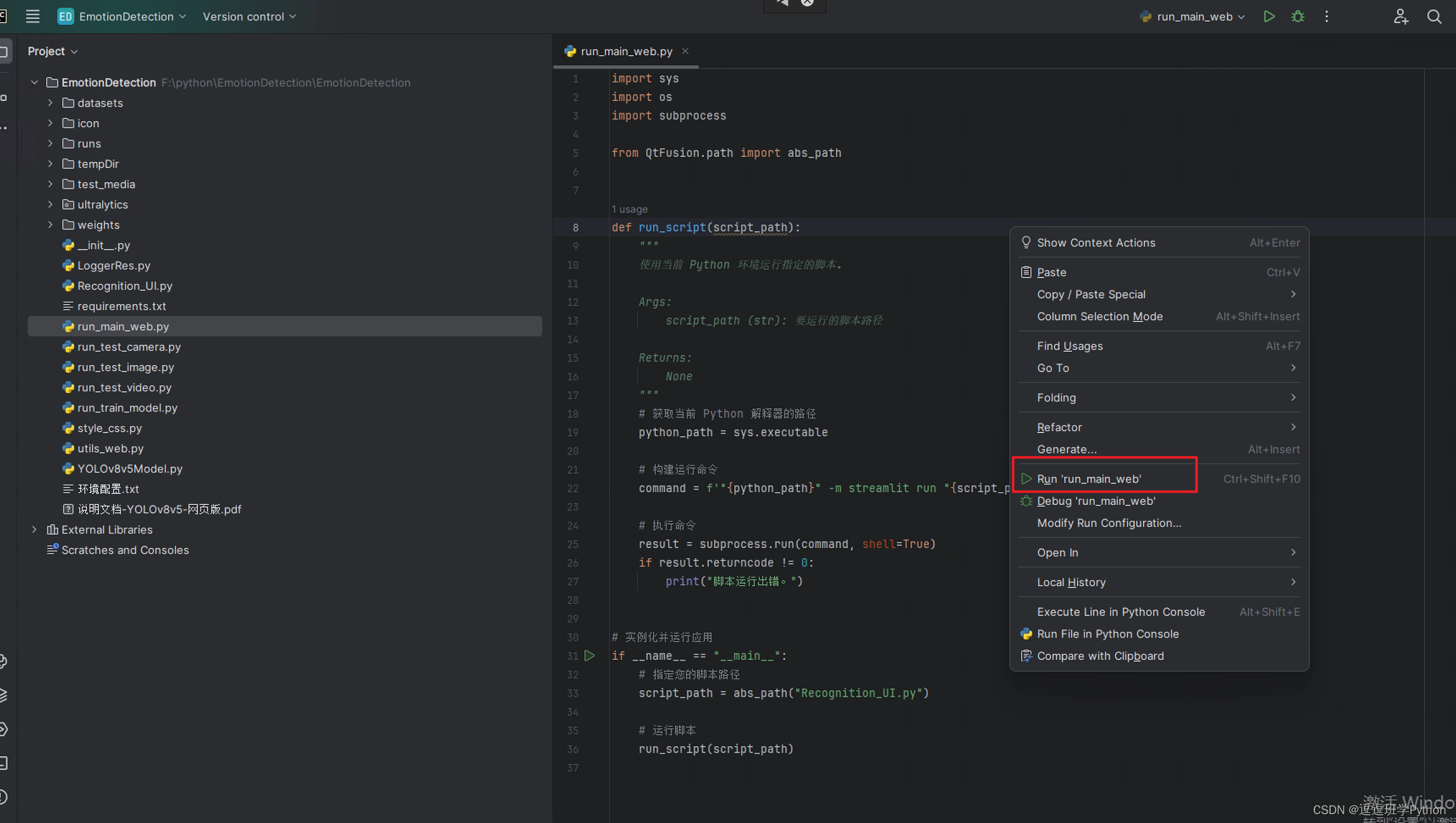The width and height of the screenshot is (1456, 823).
Task: Open the Version control dropdown
Action: click(249, 17)
